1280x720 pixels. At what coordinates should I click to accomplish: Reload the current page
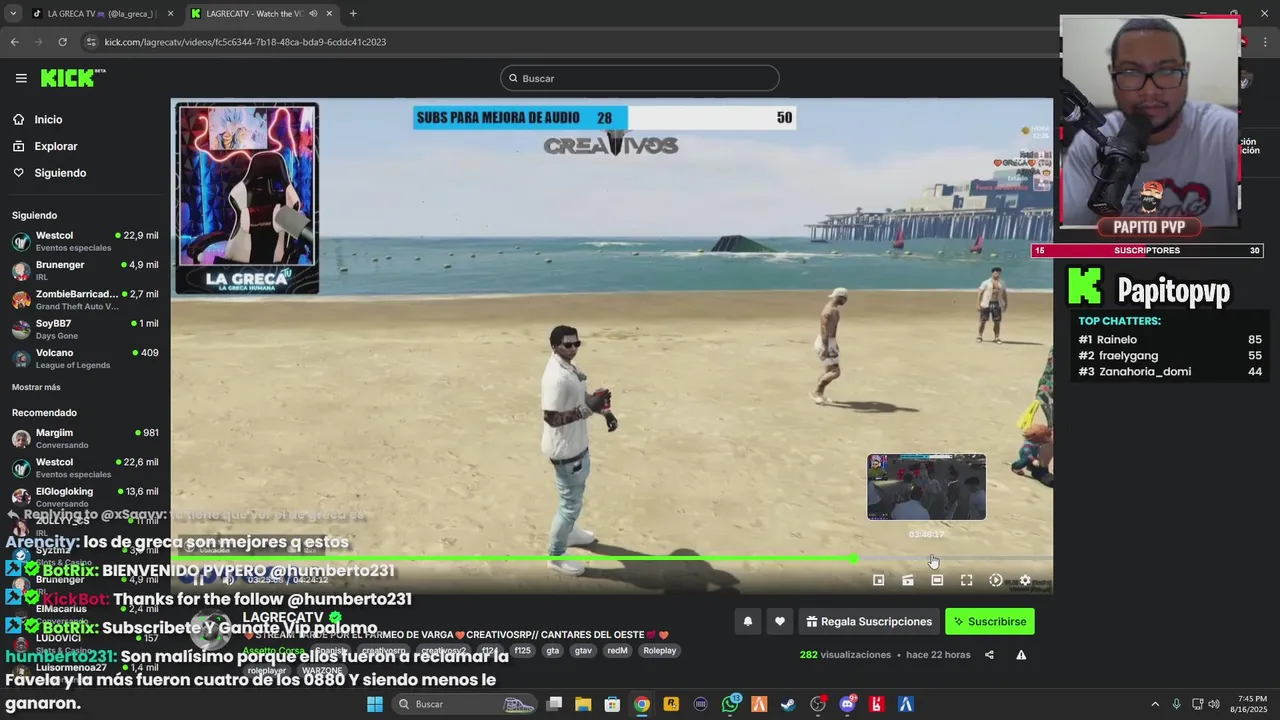(62, 42)
